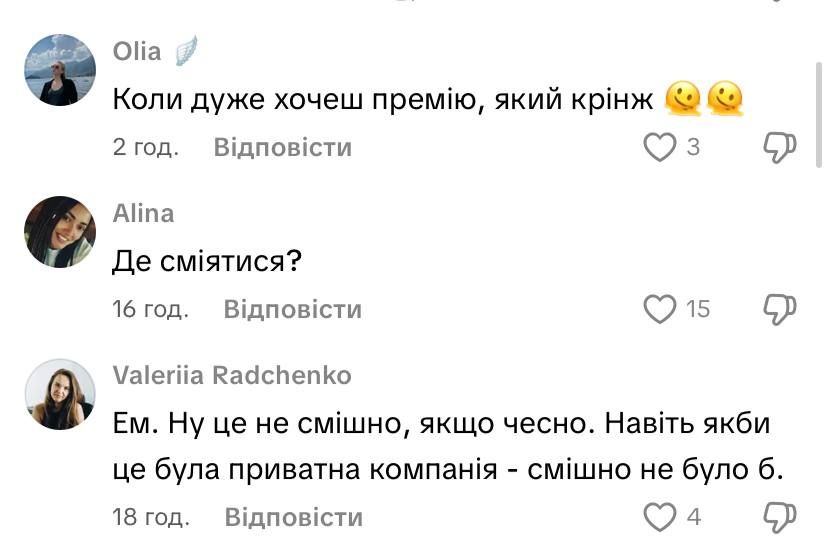Click the 15 likes count on Alina's comment
This screenshot has height=537, width=828.
pos(697,310)
